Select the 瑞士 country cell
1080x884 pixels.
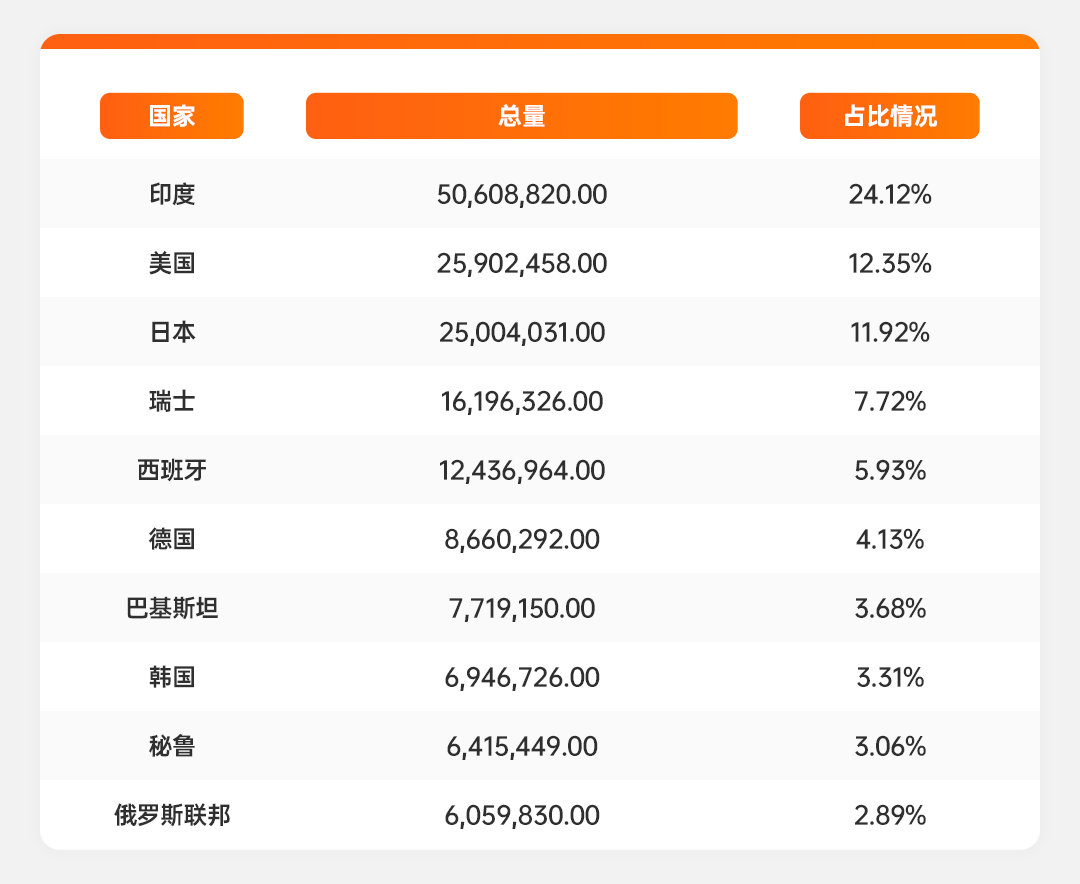pos(171,401)
